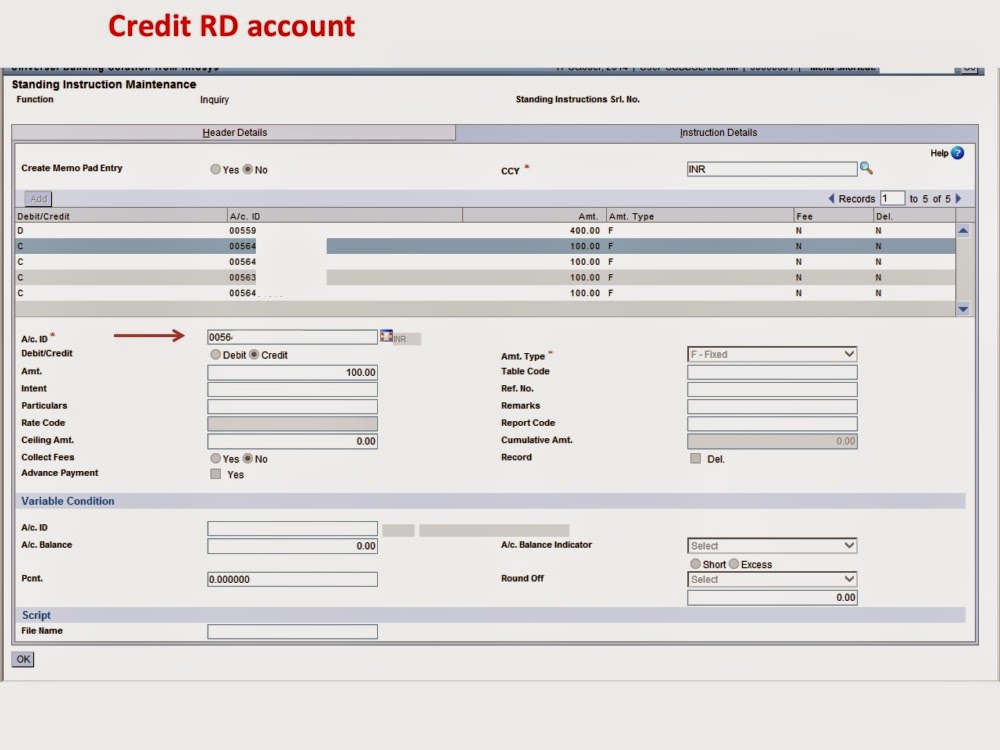Viewport: 1000px width, 750px height.
Task: Click the OK button
Action: (x=22, y=659)
